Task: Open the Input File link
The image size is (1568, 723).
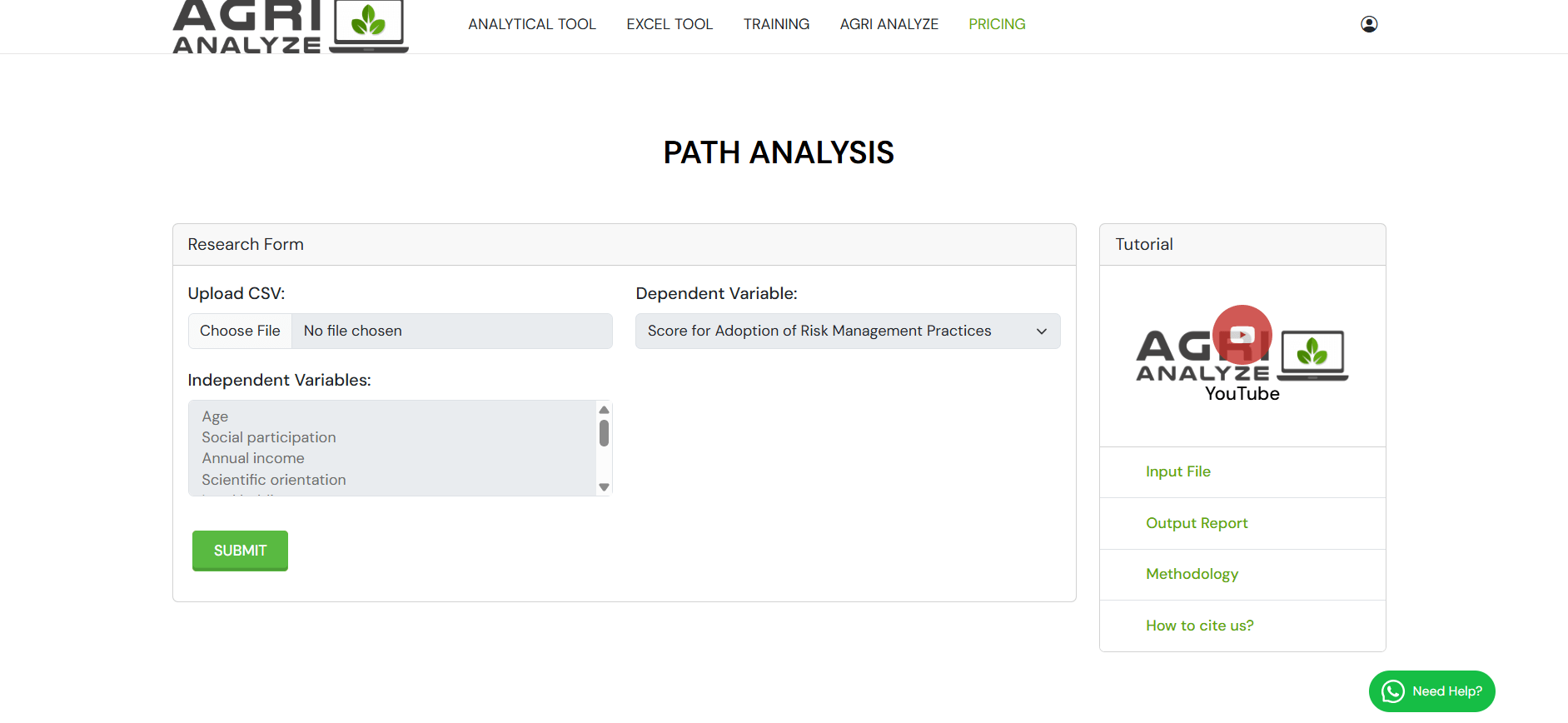Action: coord(1177,471)
